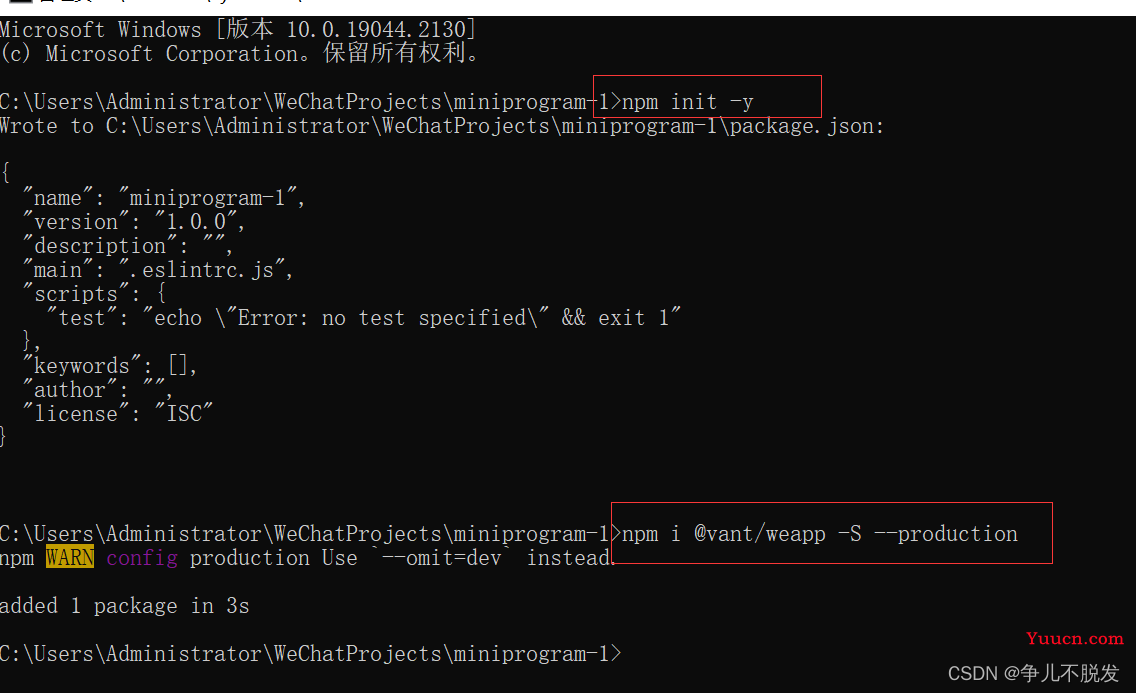Viewport: 1136px width, 693px height.
Task: Click the "main": ".eslintrc.js" line
Action: coord(158,270)
